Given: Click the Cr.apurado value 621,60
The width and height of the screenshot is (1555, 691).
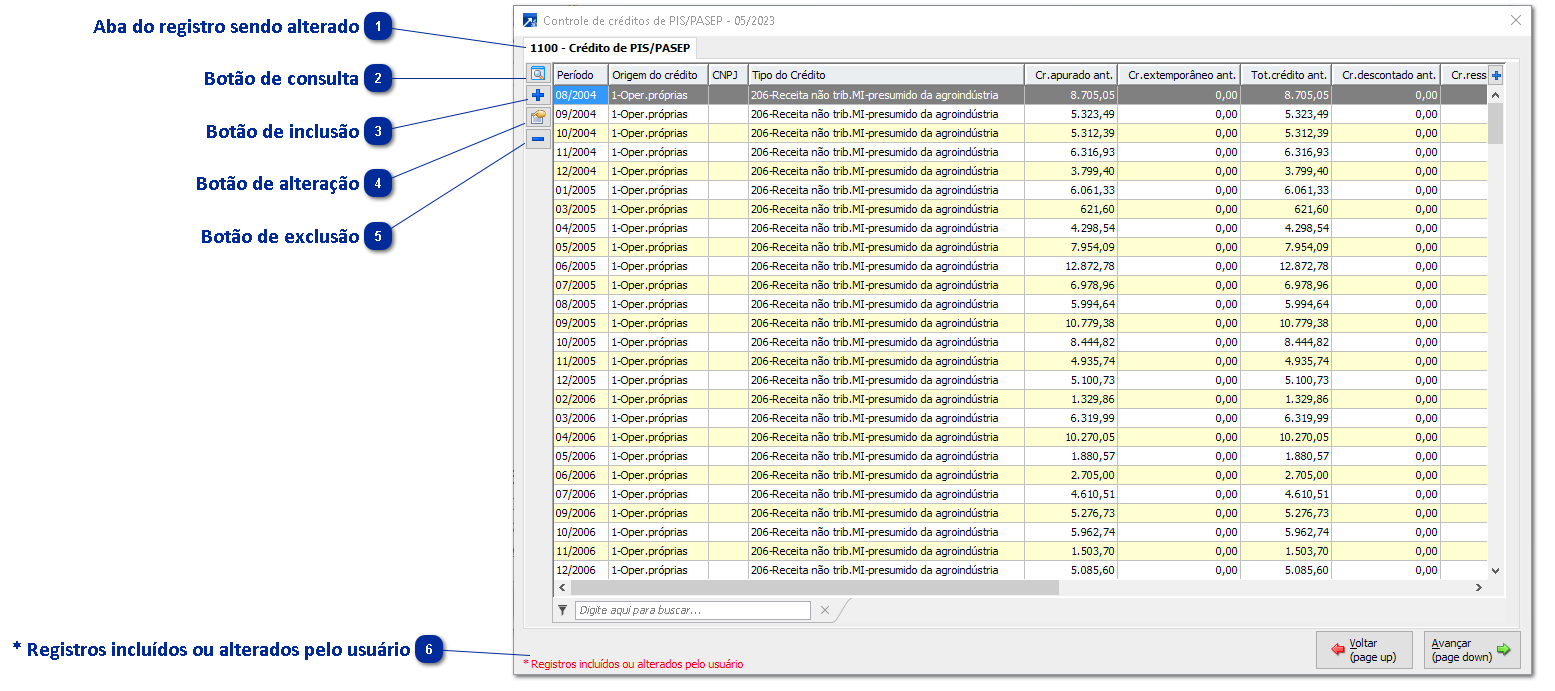Looking at the screenshot, I should click(1097, 209).
